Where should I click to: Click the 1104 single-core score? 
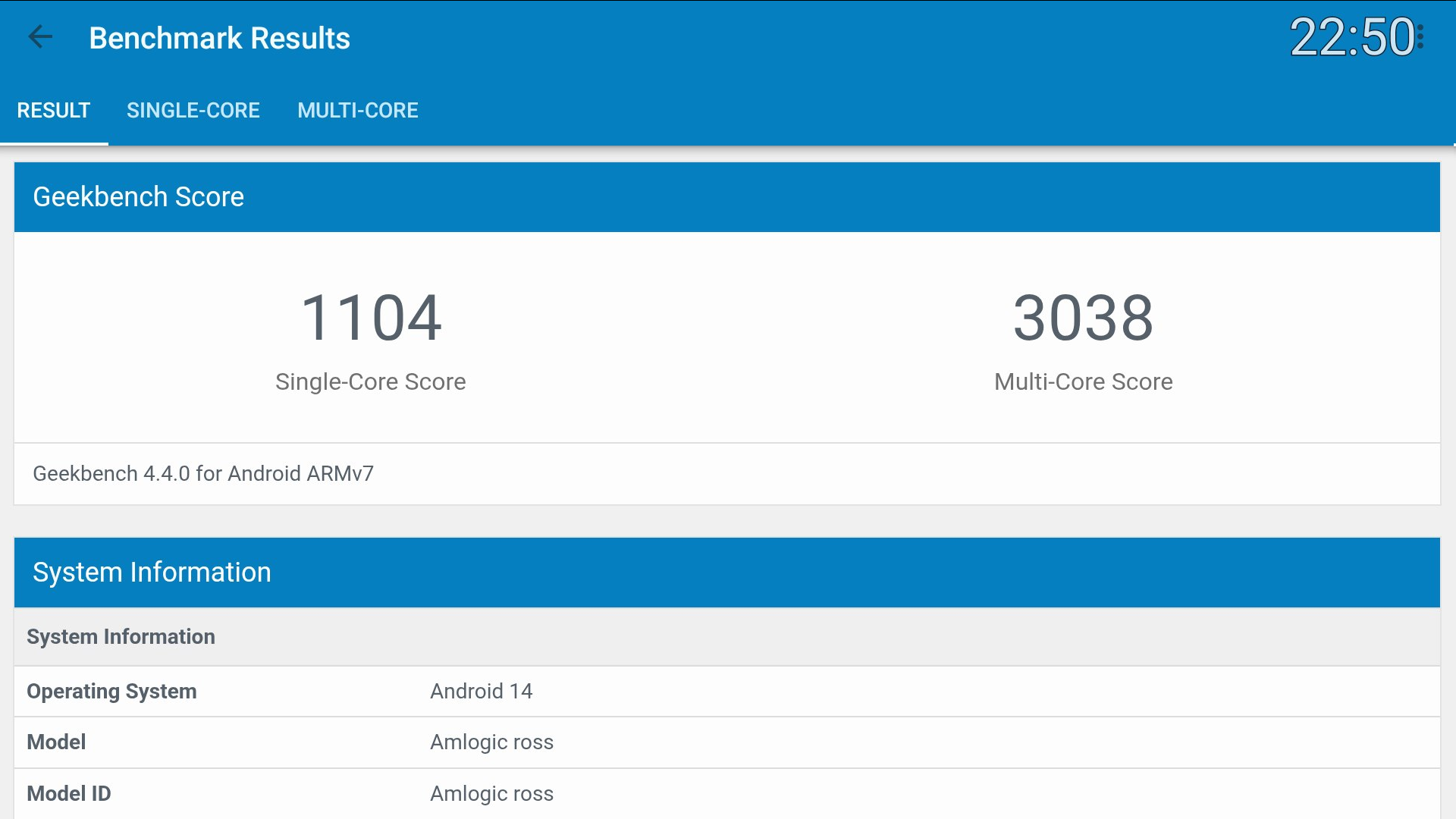(x=371, y=318)
